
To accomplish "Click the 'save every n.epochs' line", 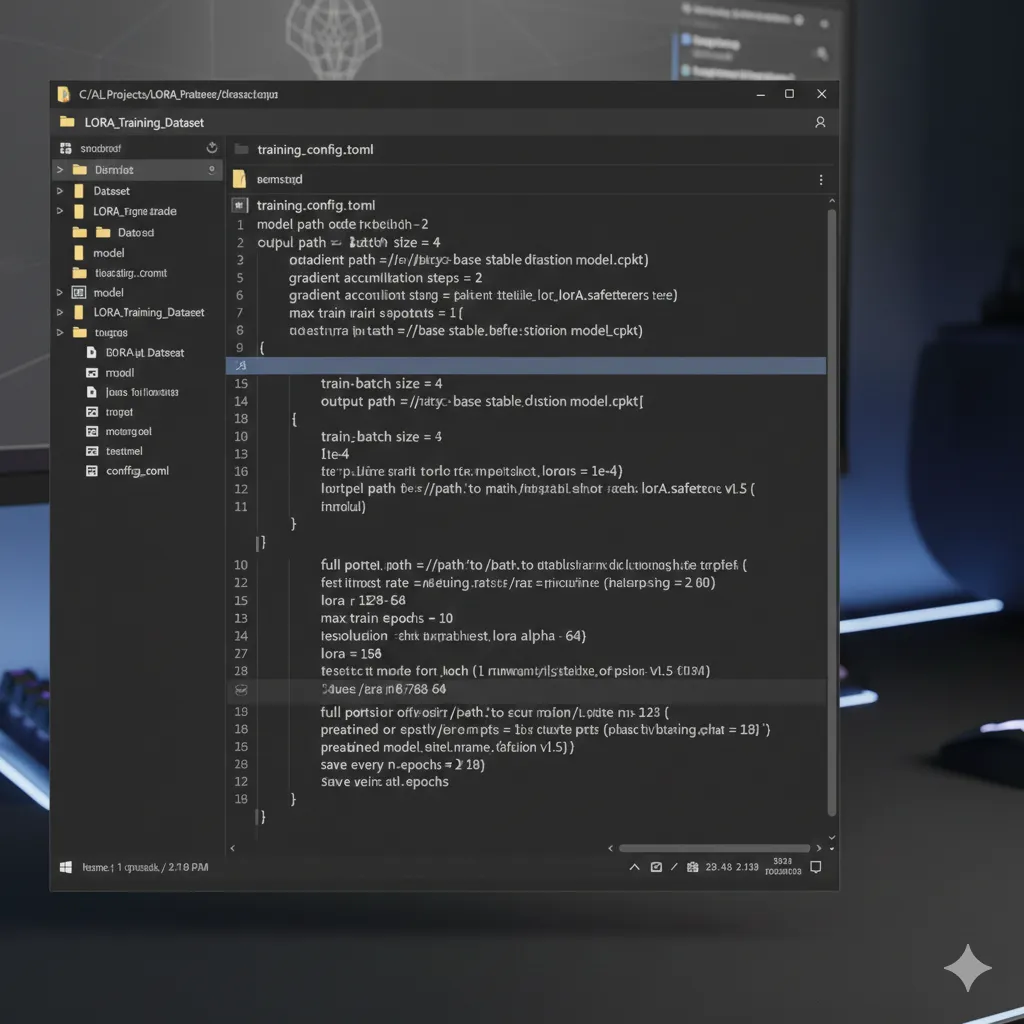I will (x=402, y=765).
